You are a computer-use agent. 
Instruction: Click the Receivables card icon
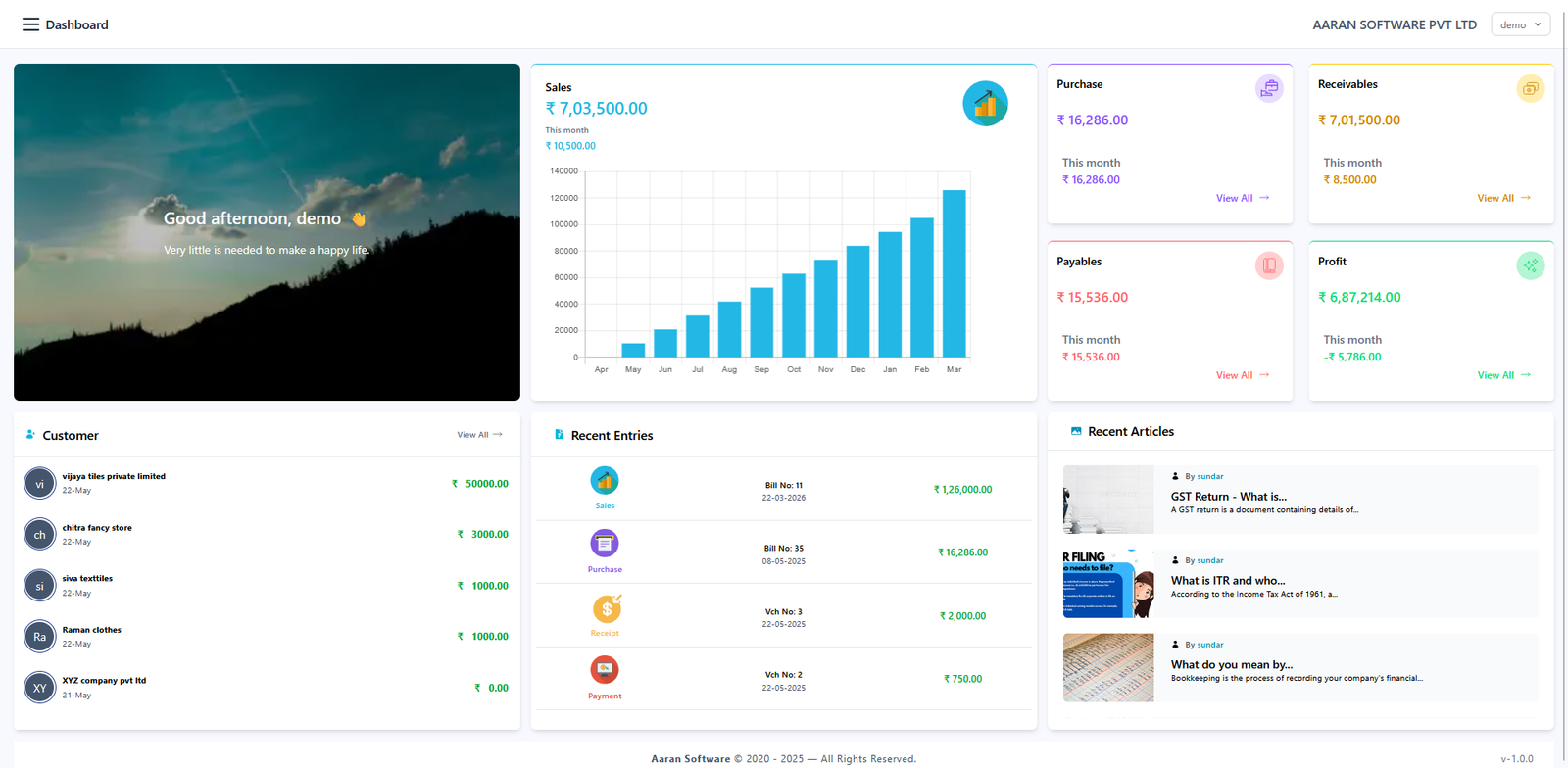pyautogui.click(x=1530, y=88)
